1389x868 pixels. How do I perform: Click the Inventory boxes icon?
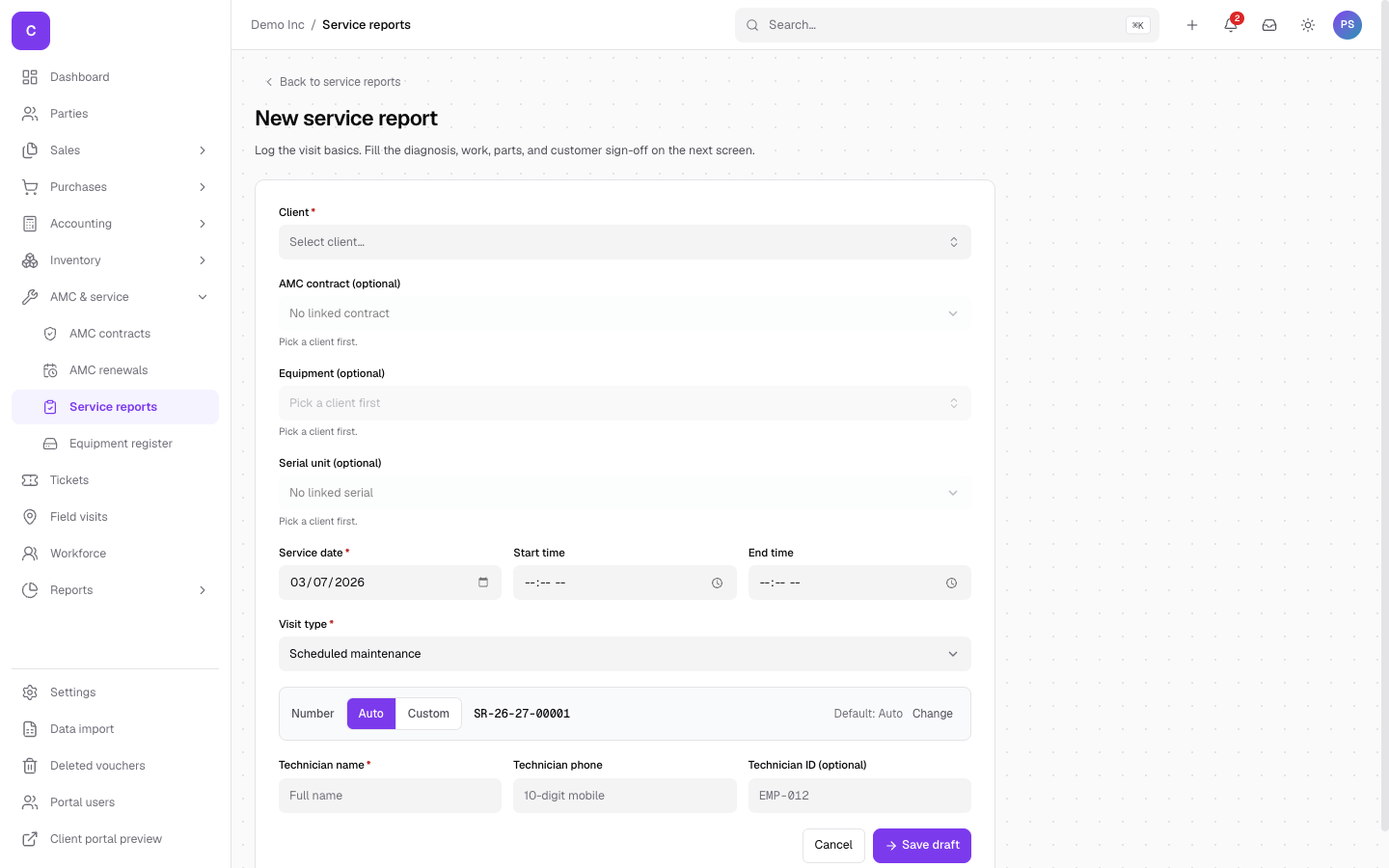[30, 260]
